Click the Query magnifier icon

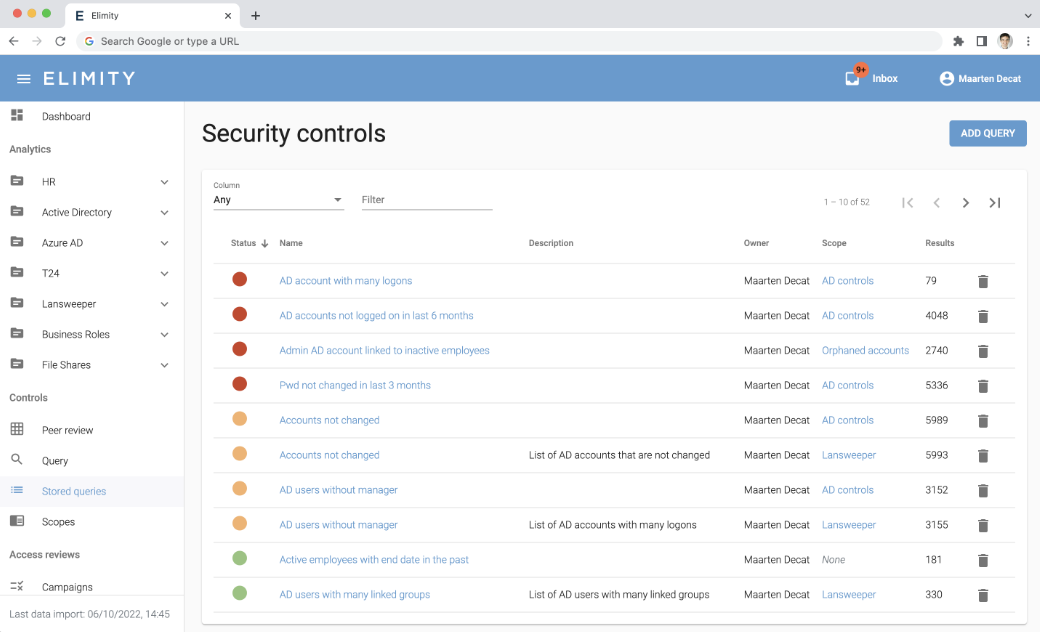pyautogui.click(x=17, y=460)
